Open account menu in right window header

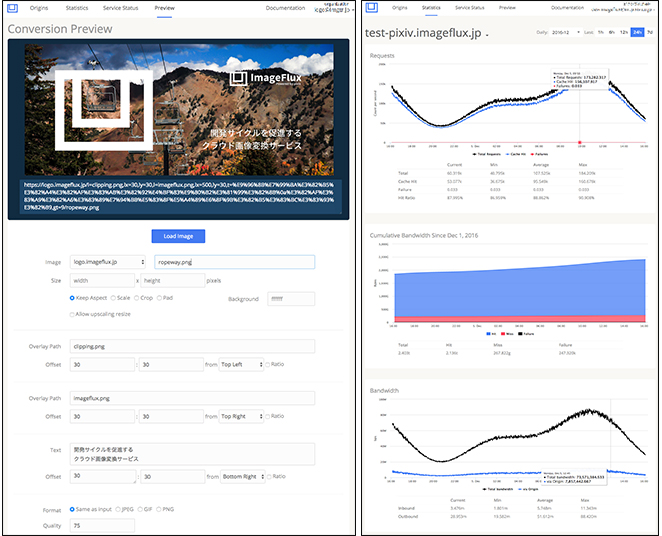point(623,7)
